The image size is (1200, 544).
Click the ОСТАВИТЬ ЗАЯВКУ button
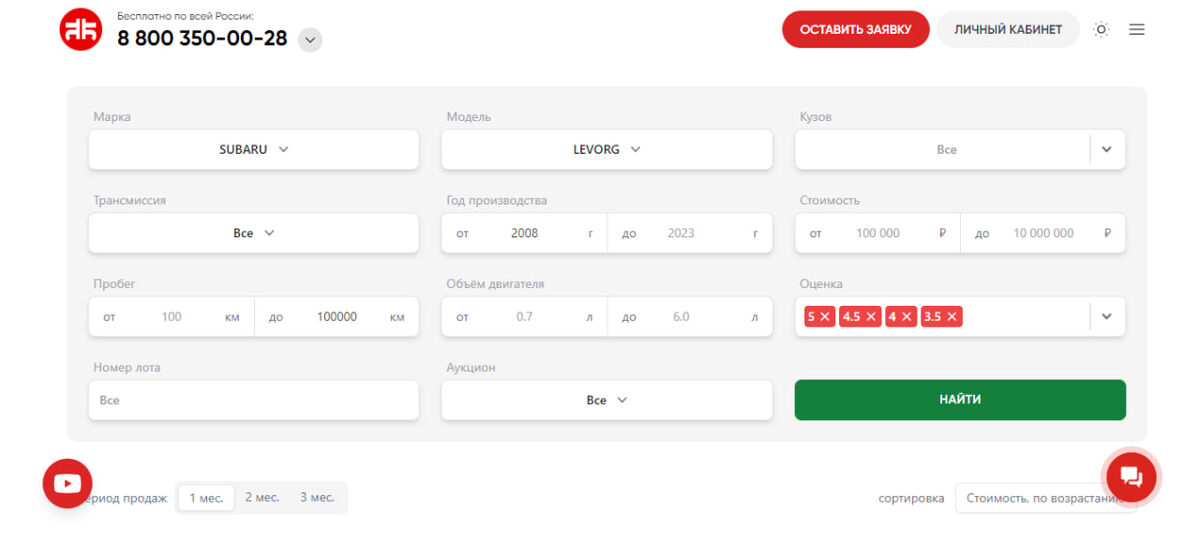[856, 30]
